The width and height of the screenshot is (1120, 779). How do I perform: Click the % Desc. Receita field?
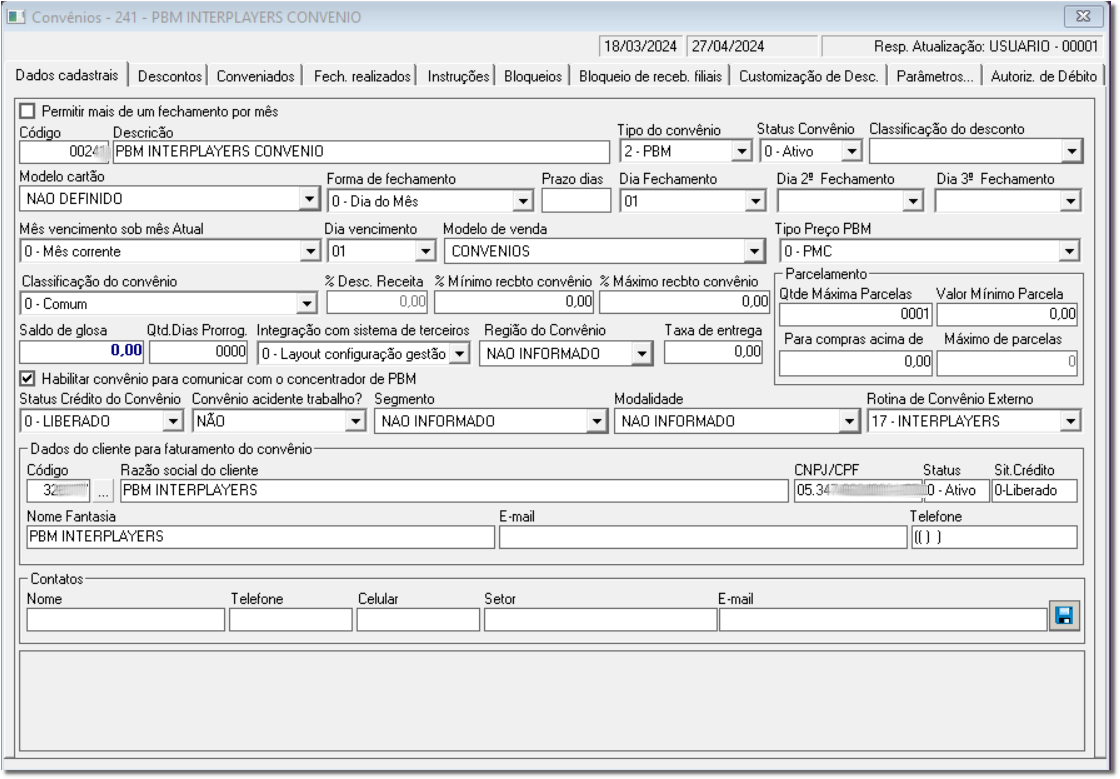tap(377, 302)
